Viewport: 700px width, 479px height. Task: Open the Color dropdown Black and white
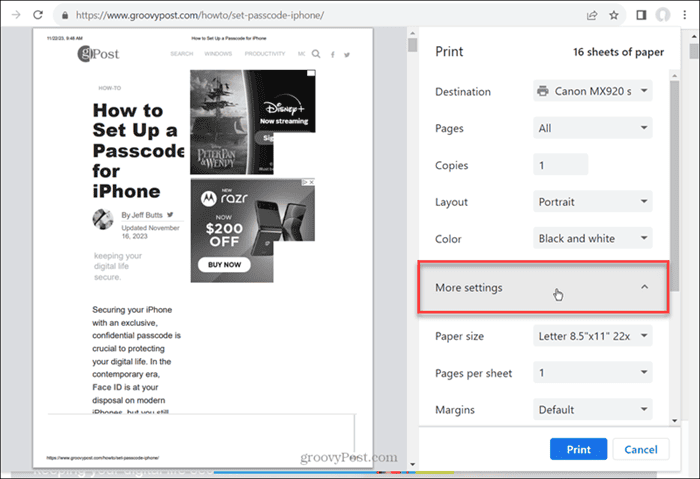(x=593, y=238)
